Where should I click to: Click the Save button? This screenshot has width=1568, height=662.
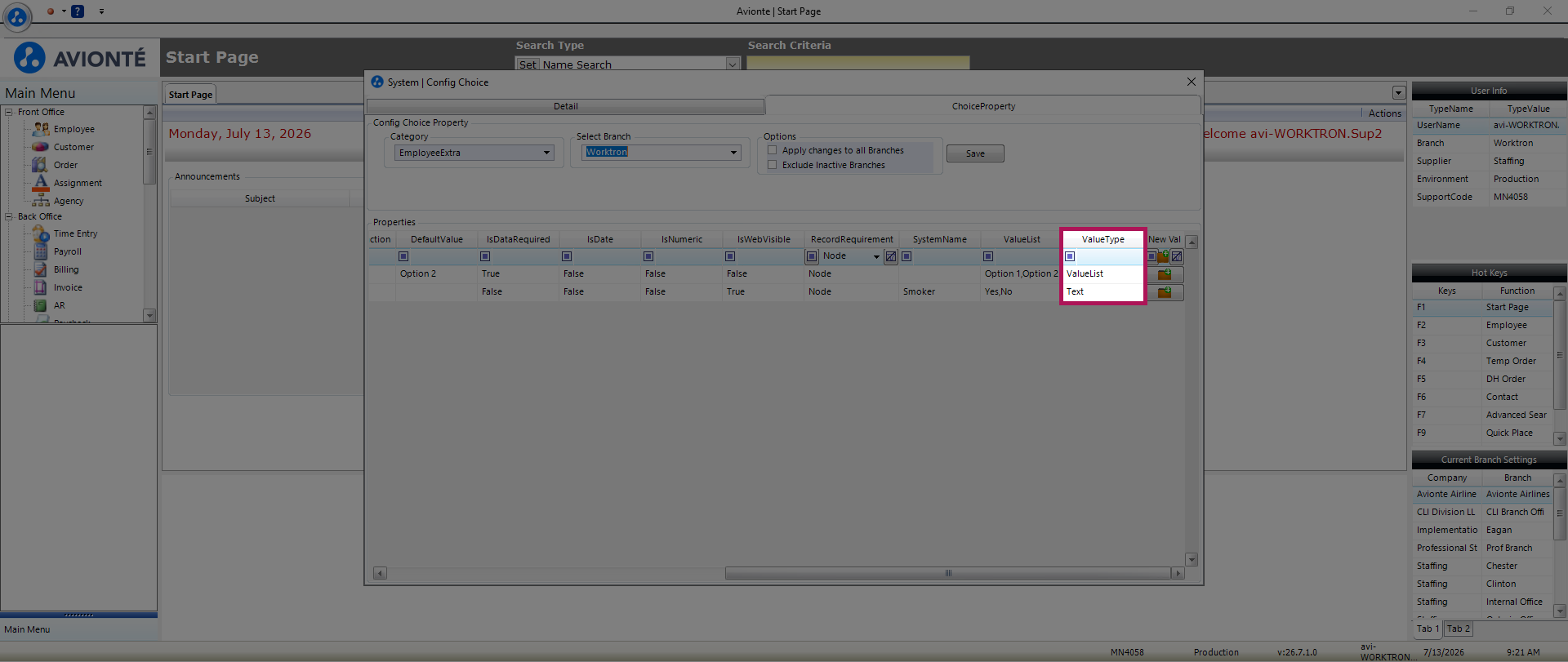pos(975,153)
